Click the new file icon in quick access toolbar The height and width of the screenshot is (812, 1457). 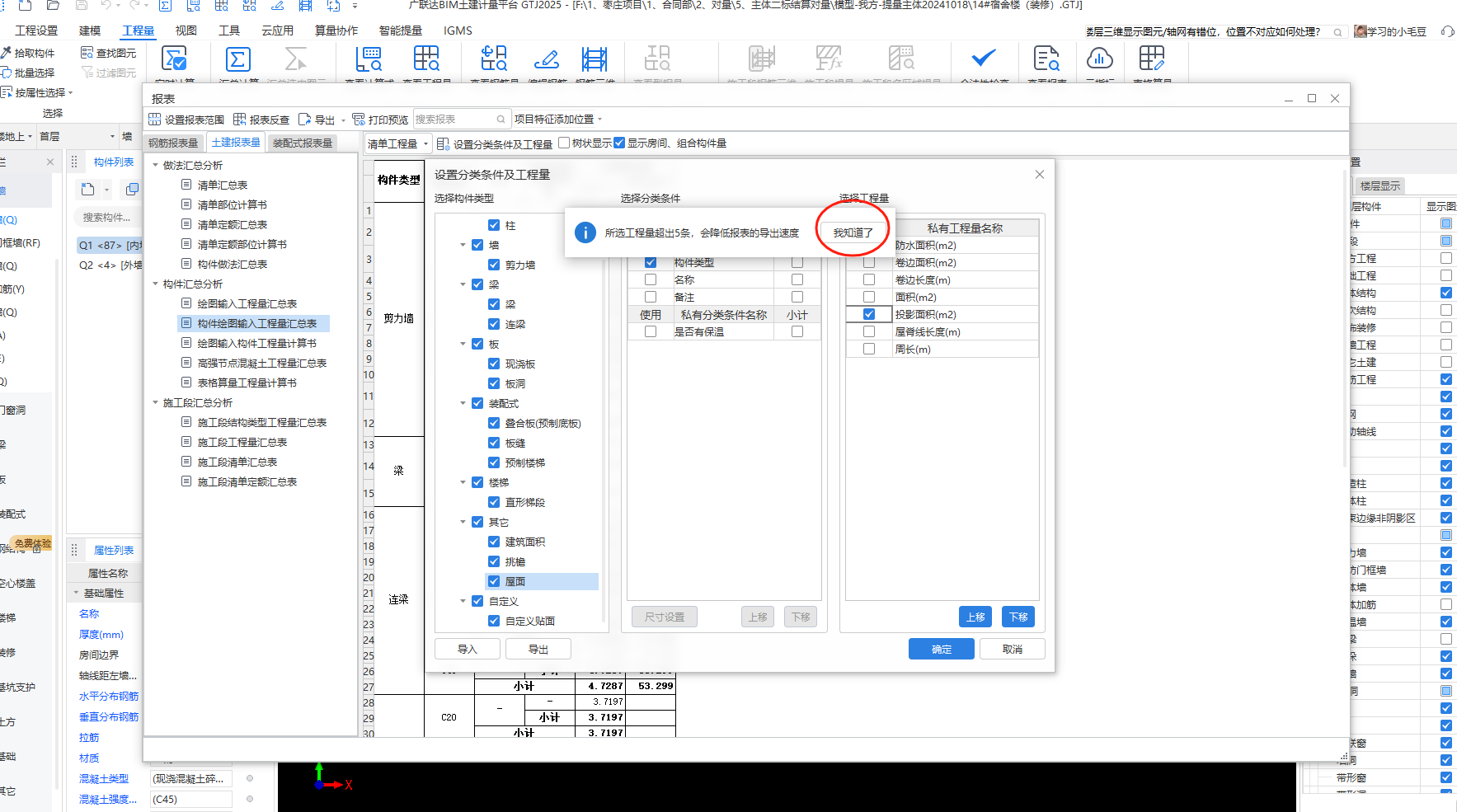click(x=25, y=5)
